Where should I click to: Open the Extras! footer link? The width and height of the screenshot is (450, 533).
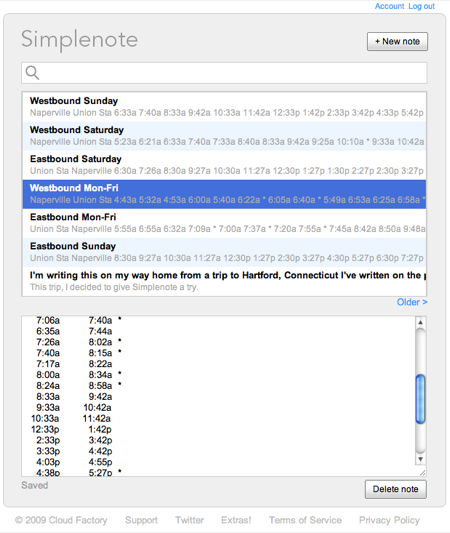click(x=236, y=520)
